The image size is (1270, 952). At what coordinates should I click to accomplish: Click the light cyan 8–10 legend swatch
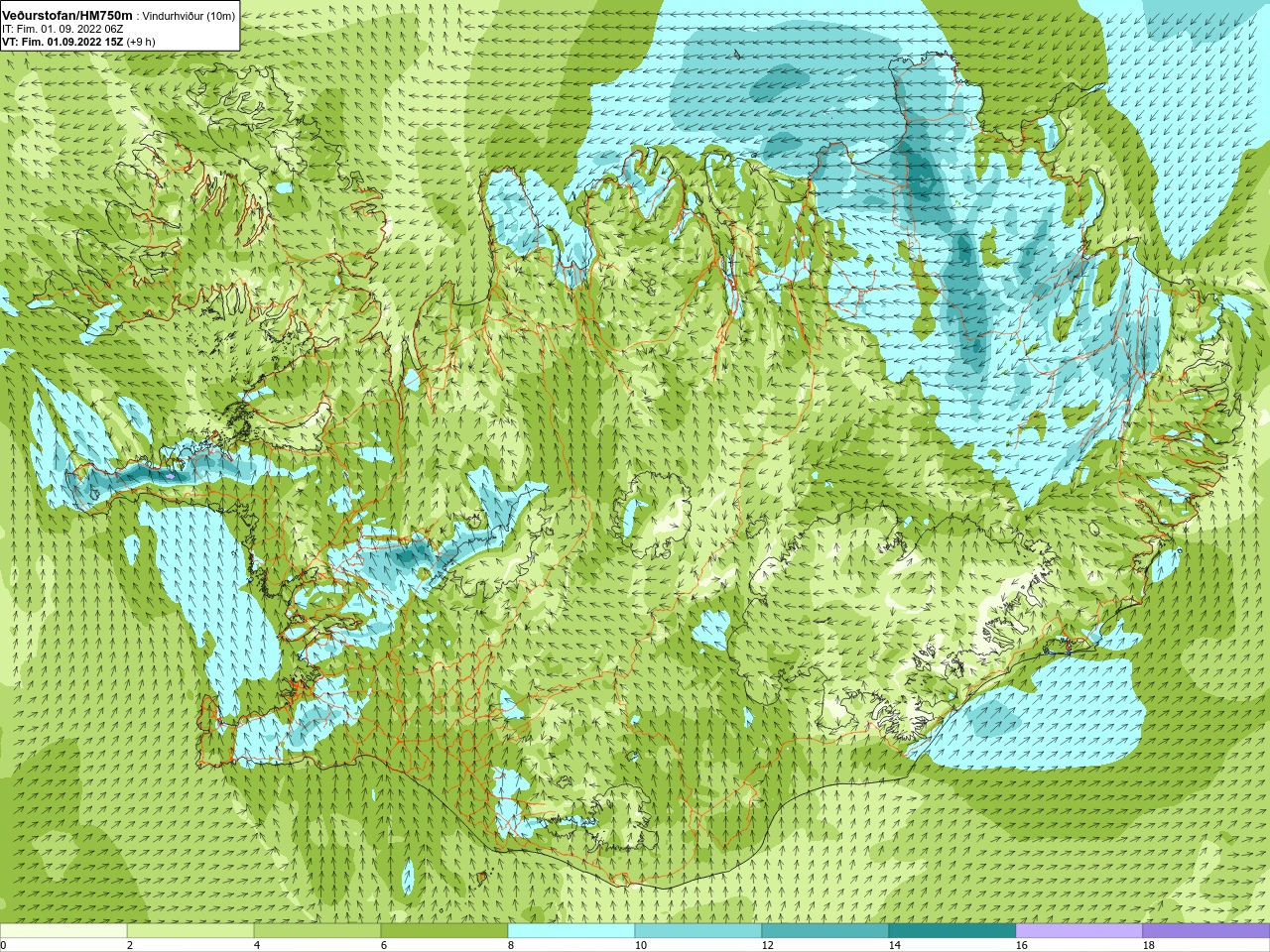coord(571,931)
